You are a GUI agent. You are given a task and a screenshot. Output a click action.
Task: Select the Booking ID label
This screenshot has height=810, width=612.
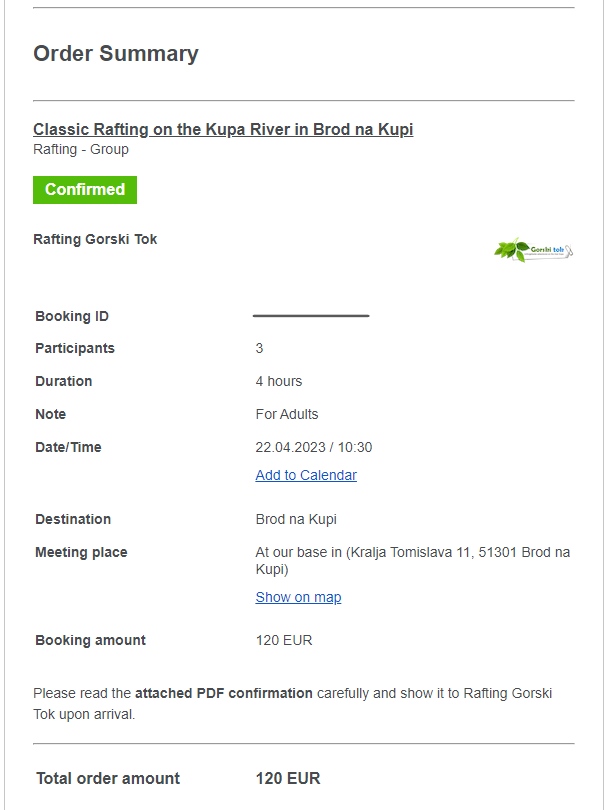pyautogui.click(x=72, y=316)
